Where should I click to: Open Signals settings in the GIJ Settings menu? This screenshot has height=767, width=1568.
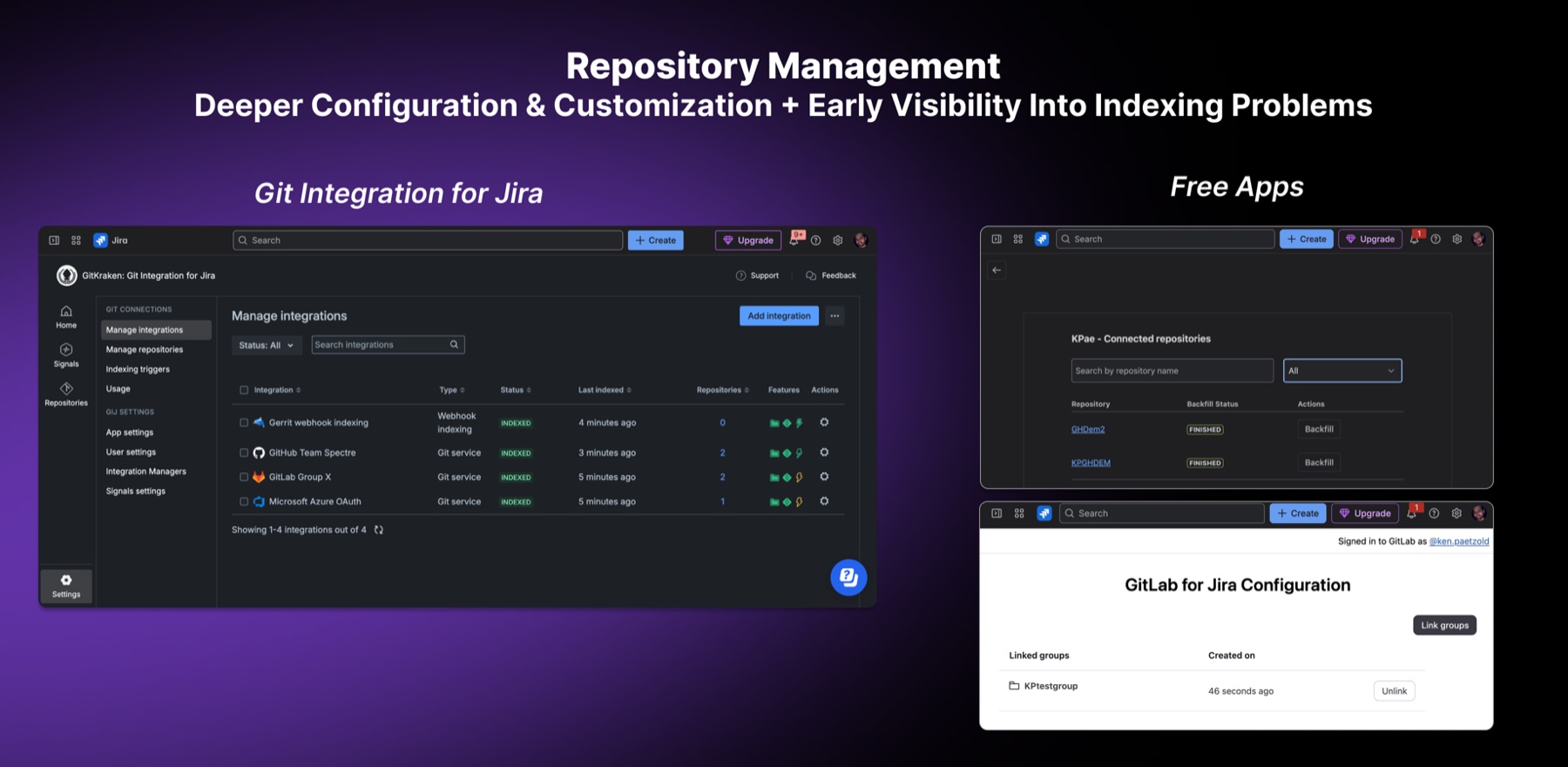[136, 492]
